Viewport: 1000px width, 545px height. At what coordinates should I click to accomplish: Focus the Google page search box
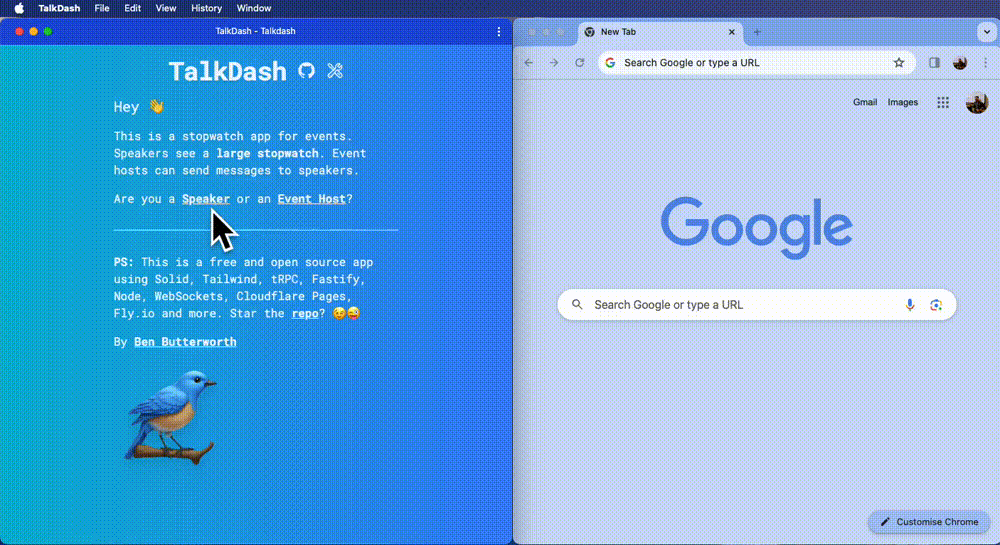(756, 305)
